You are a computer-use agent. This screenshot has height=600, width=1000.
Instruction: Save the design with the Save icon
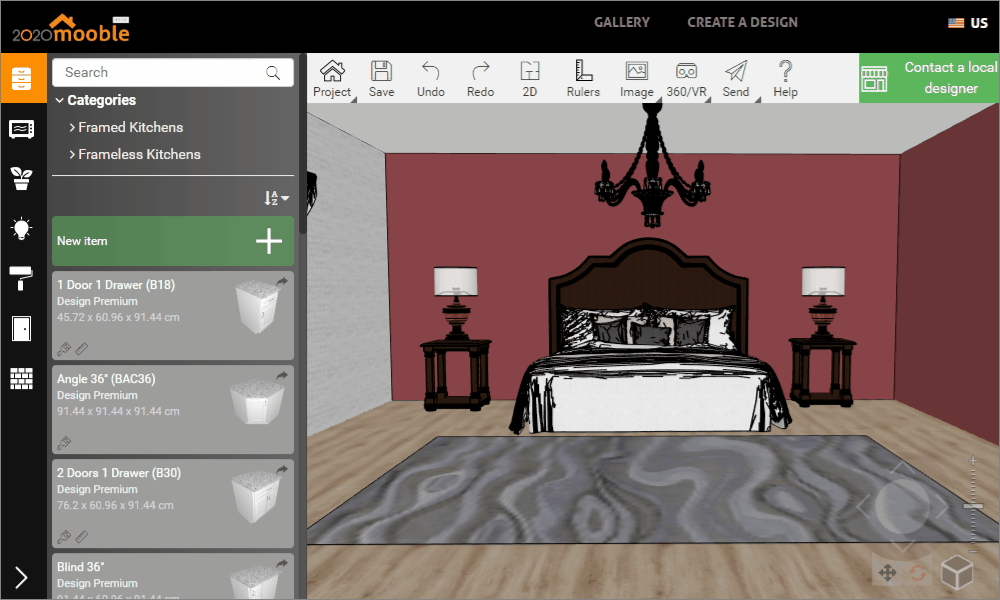(x=381, y=78)
